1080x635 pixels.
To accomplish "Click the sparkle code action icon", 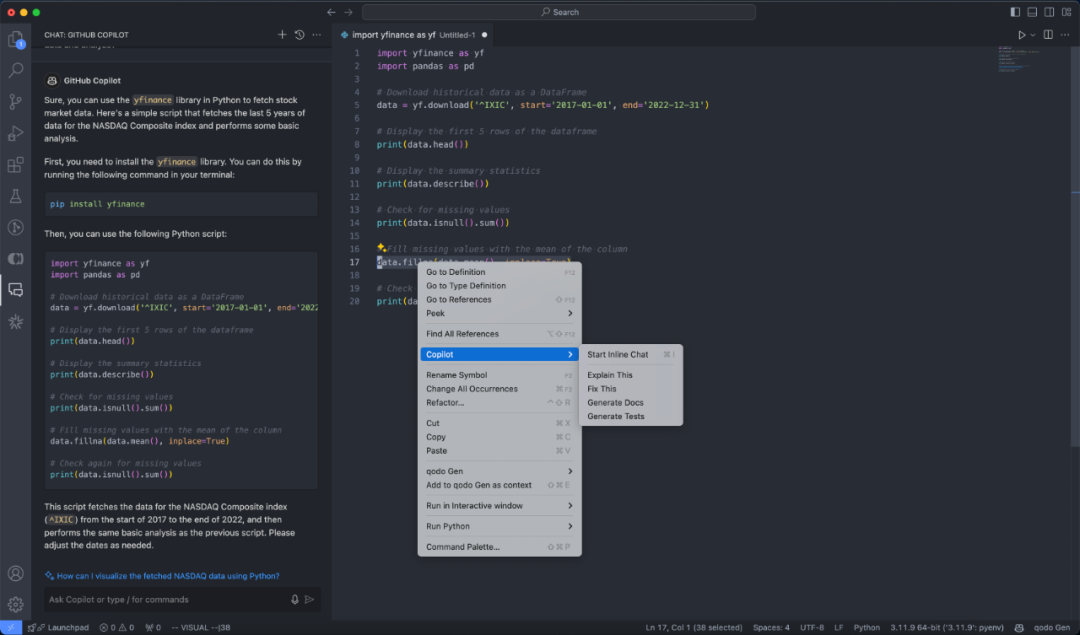I will 381,247.
